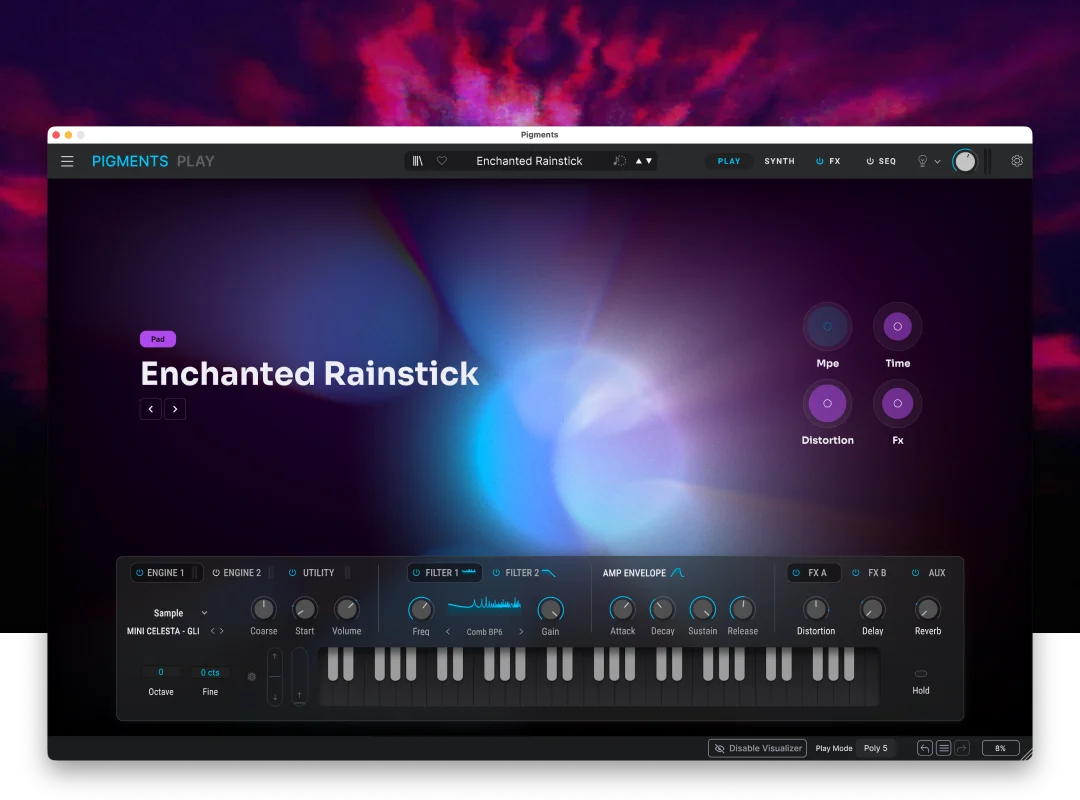
Task: Open the 8% CPU meter box
Action: coord(1000,748)
